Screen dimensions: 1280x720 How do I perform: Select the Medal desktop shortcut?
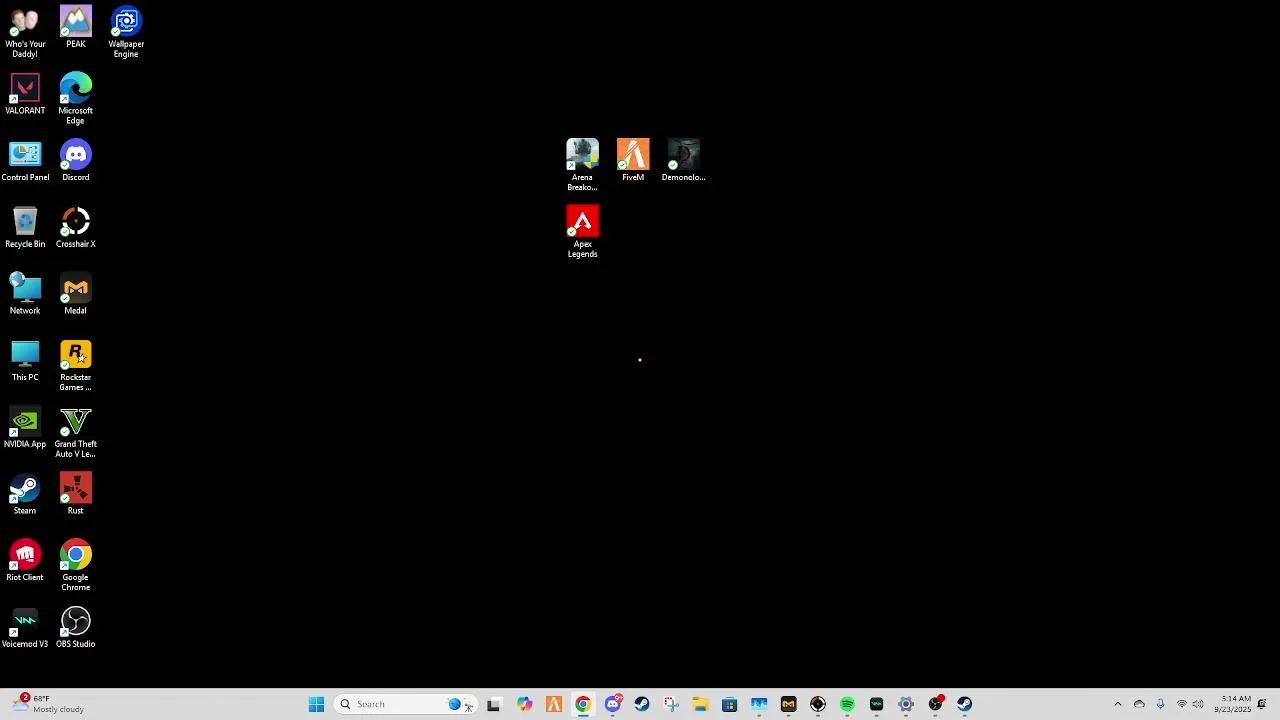(x=76, y=294)
